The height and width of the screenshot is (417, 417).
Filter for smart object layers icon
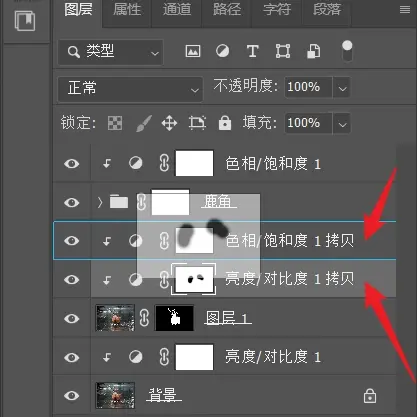(x=313, y=51)
